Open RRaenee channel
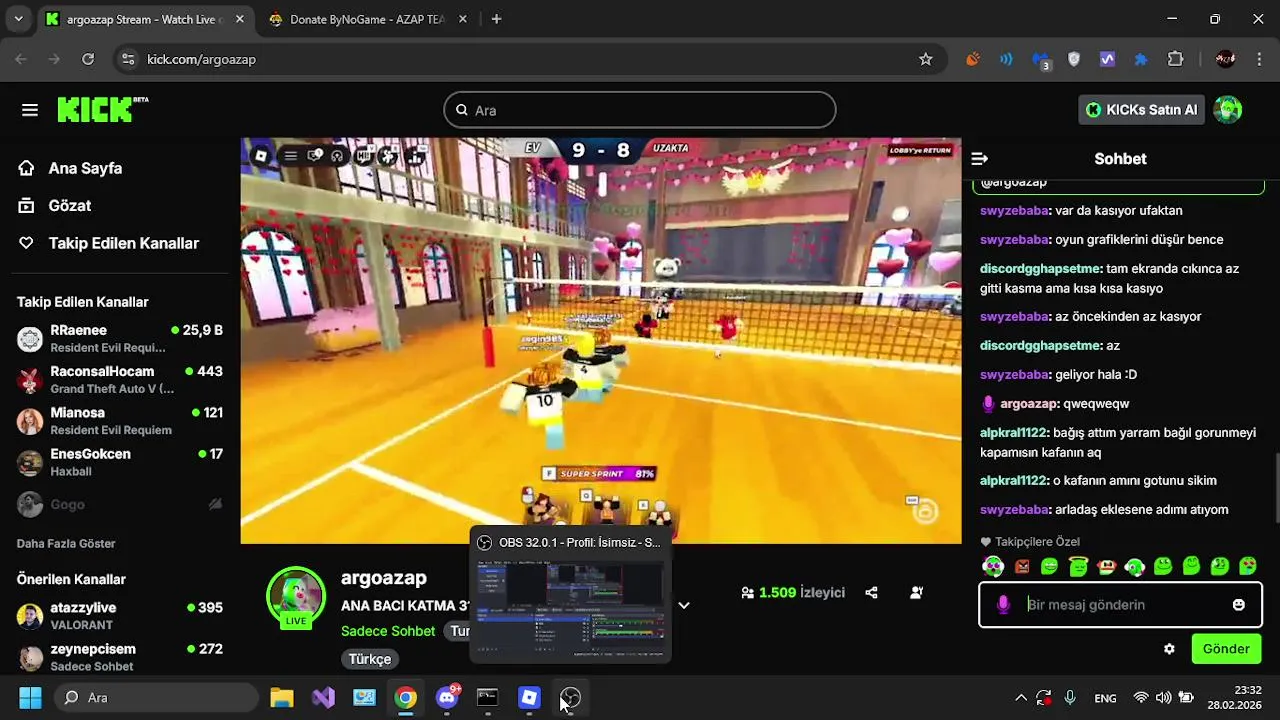1280x720 pixels. [120, 338]
